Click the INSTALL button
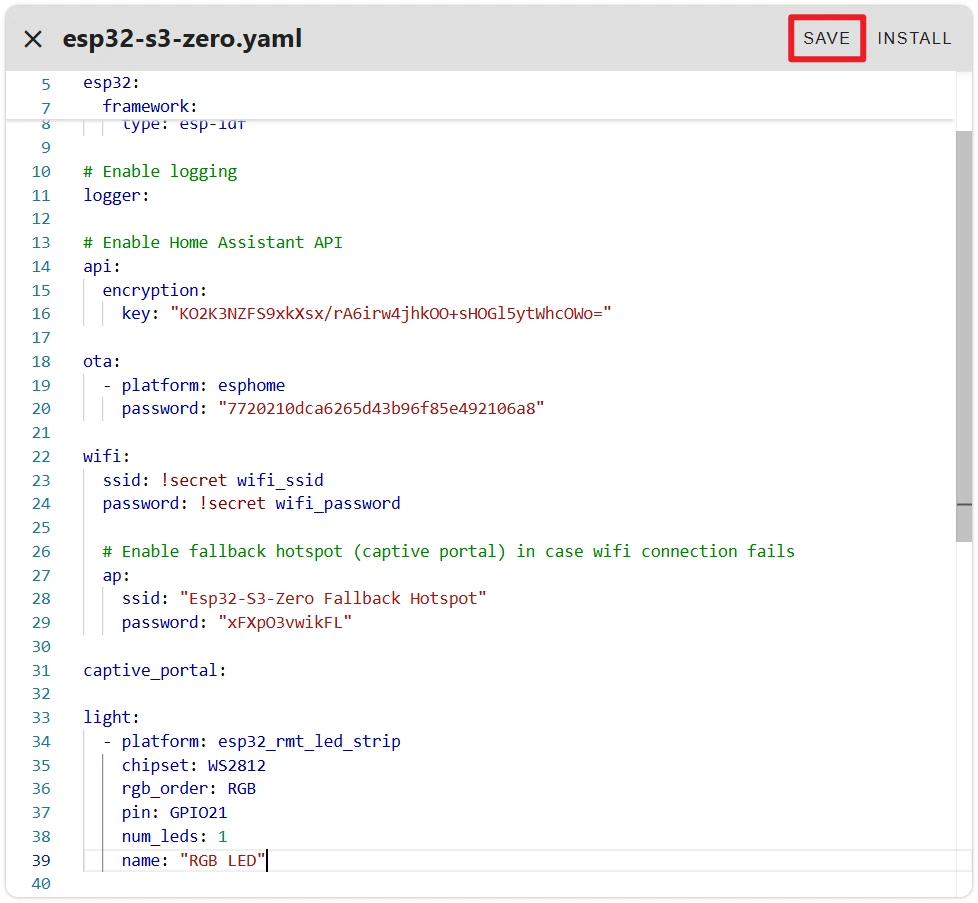This screenshot has width=978, height=903. (914, 38)
